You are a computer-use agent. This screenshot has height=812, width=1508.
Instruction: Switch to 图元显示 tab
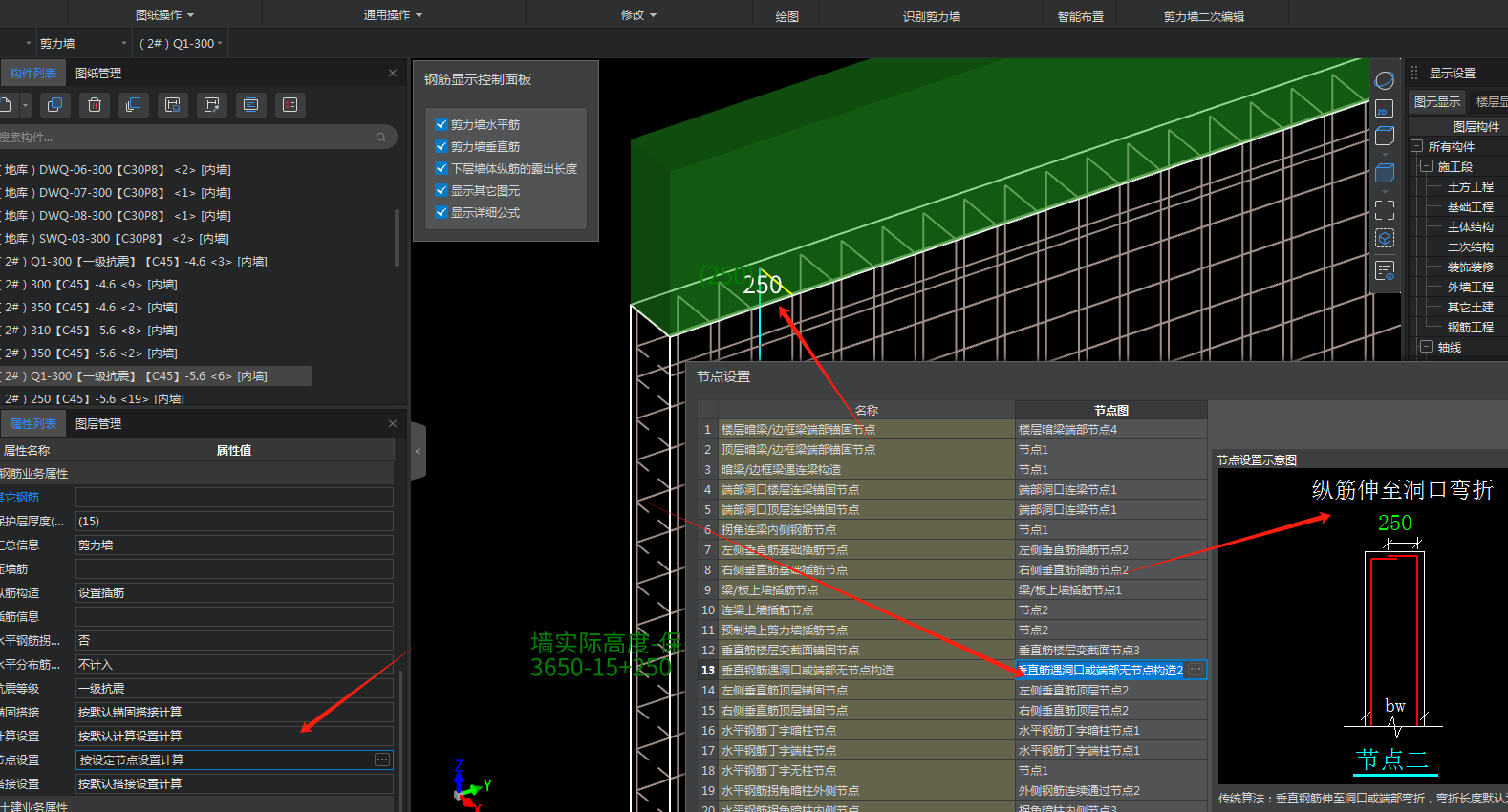[1437, 101]
